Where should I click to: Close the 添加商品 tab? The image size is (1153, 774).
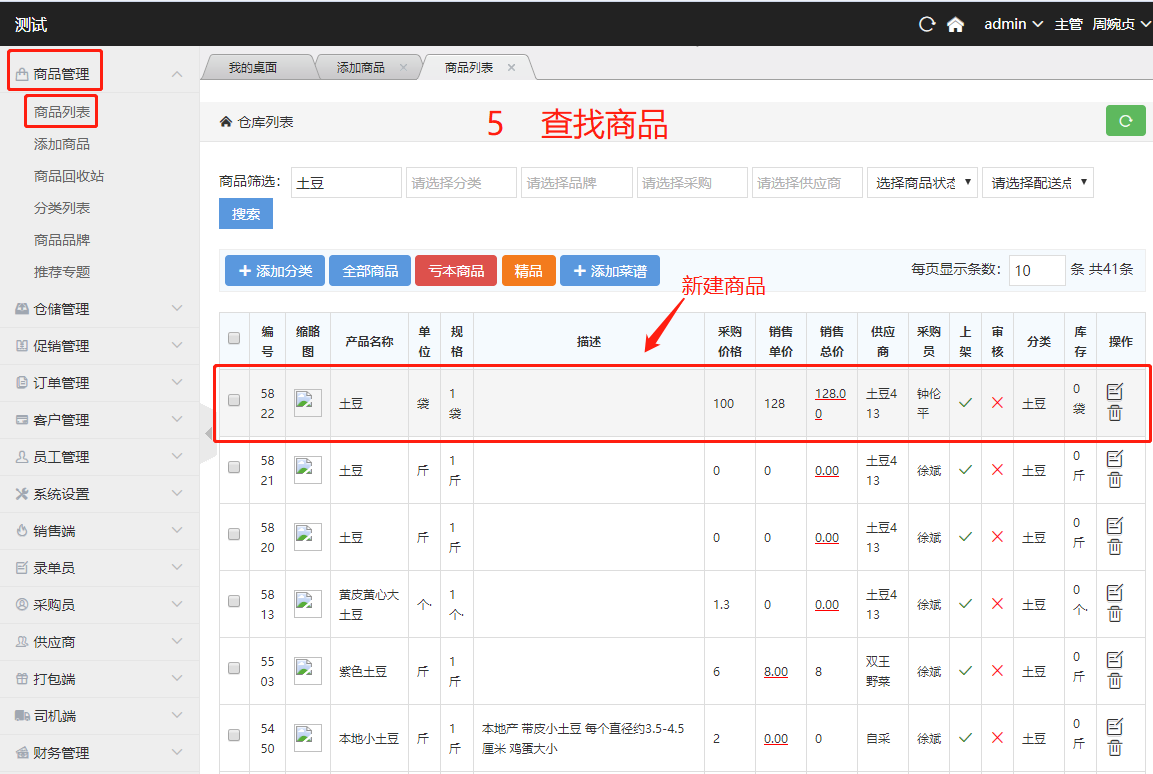click(x=403, y=68)
